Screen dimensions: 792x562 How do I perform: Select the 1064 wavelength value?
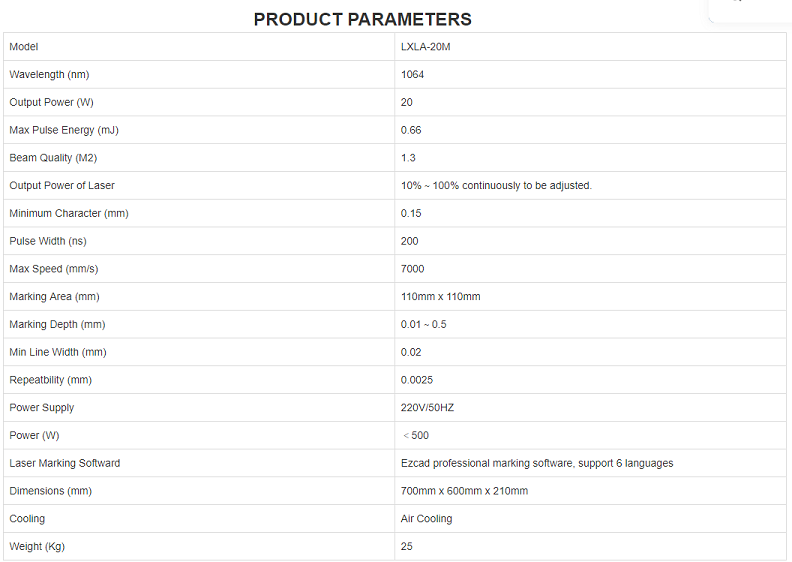click(x=412, y=75)
